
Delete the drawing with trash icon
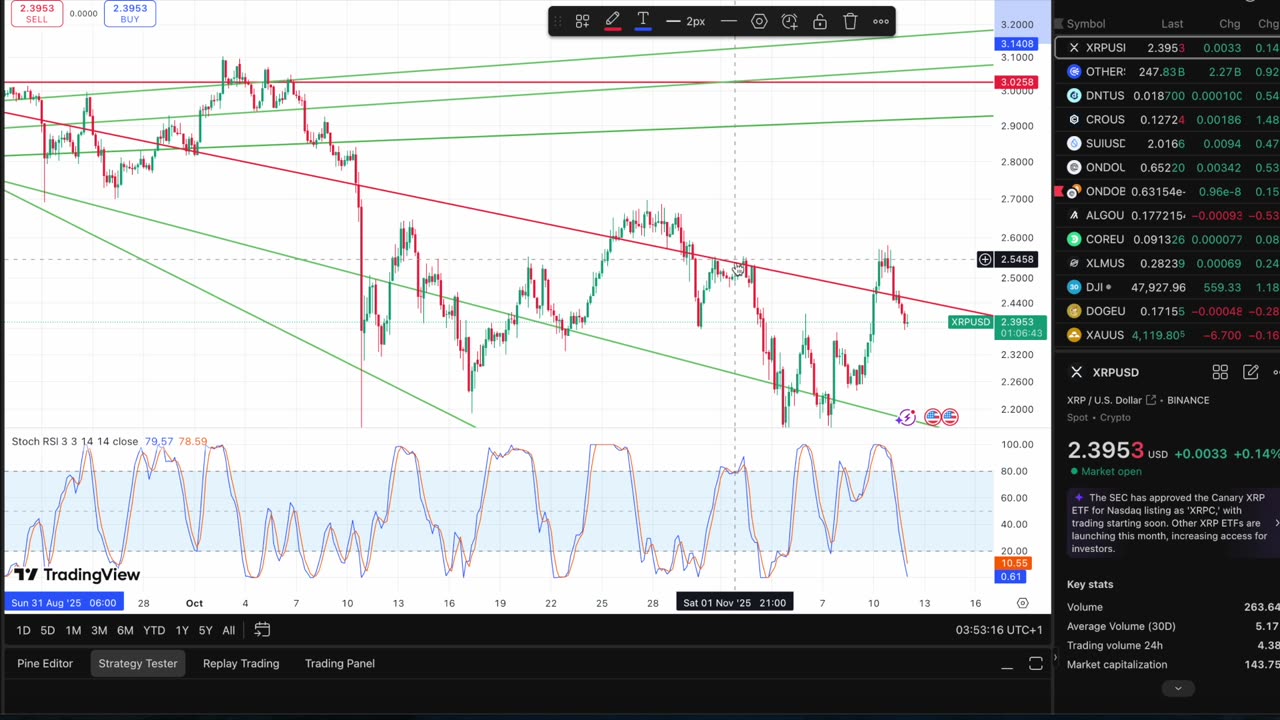tap(850, 21)
